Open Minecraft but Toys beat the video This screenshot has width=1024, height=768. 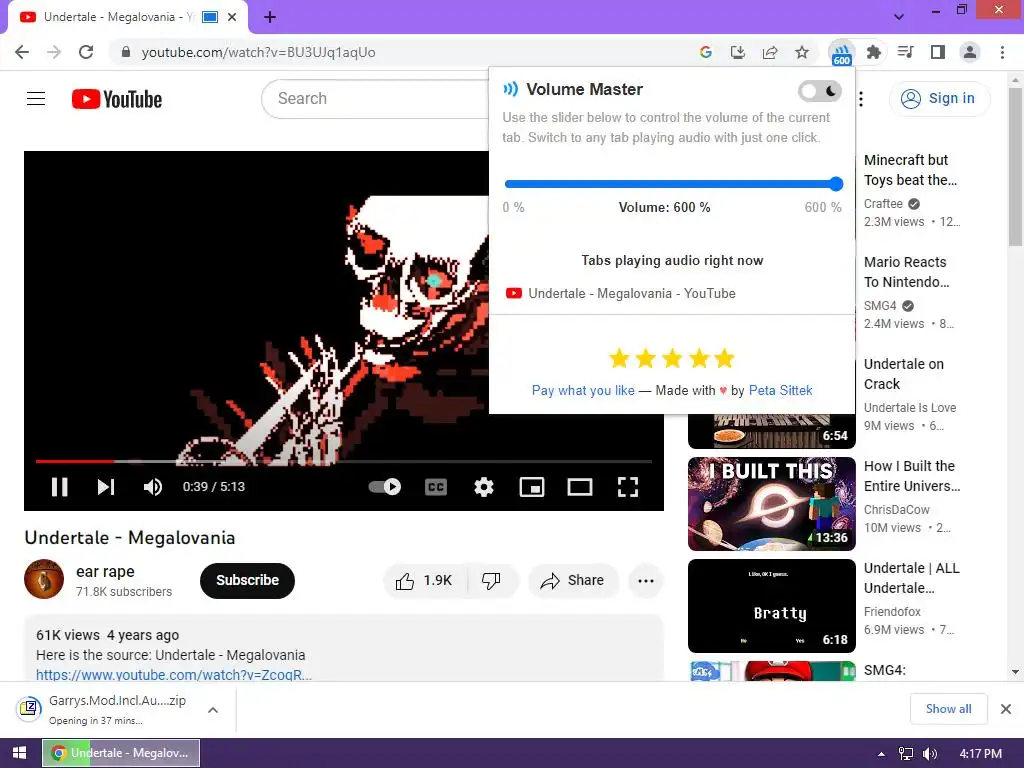pyautogui.click(x=910, y=170)
